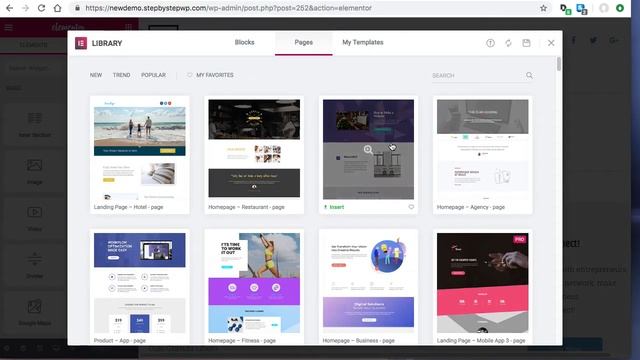The height and width of the screenshot is (360, 640).
Task: Show MY FAVORITES templates
Action: 211,75
